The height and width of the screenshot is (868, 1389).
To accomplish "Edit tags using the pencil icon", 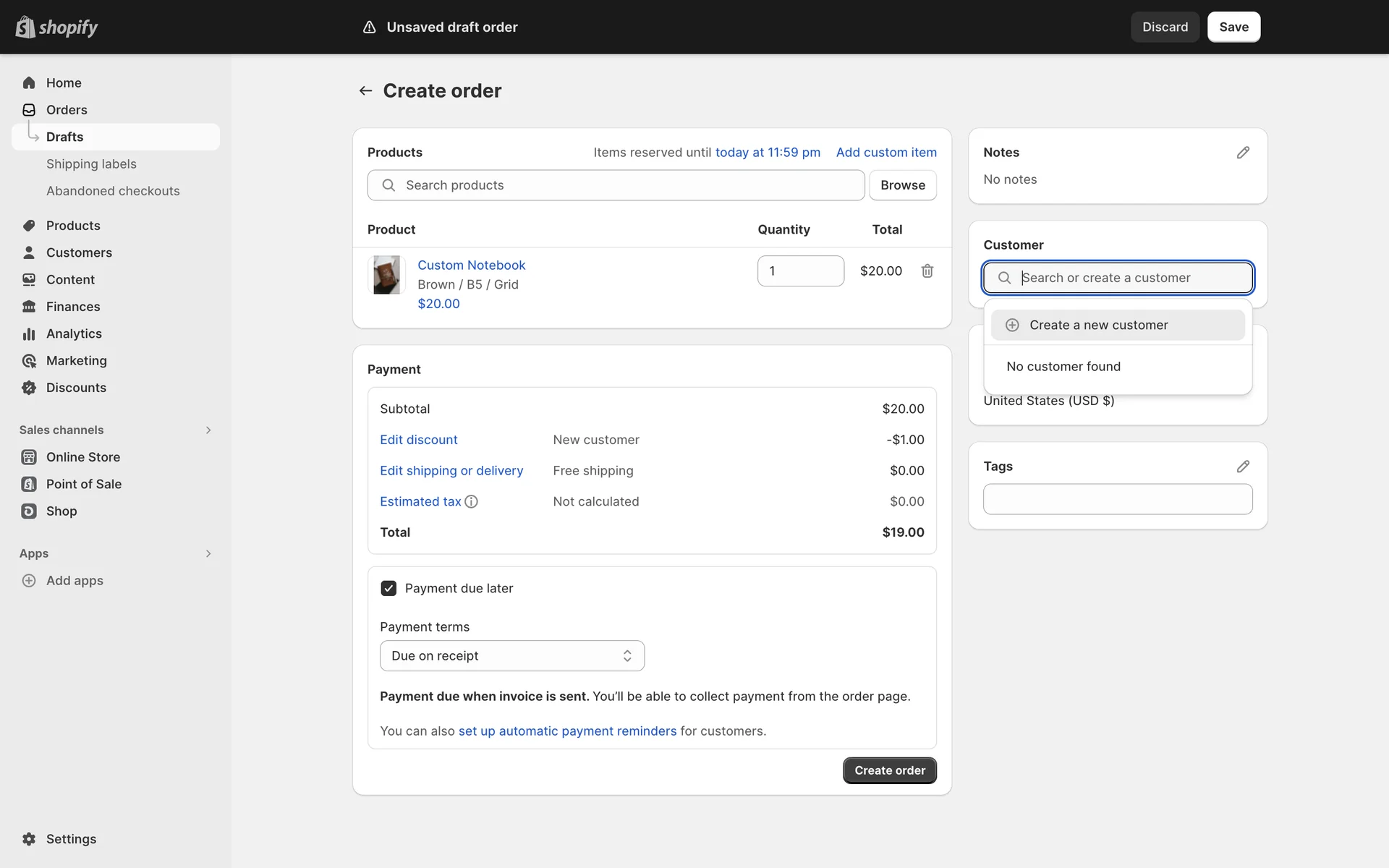I will [1242, 467].
